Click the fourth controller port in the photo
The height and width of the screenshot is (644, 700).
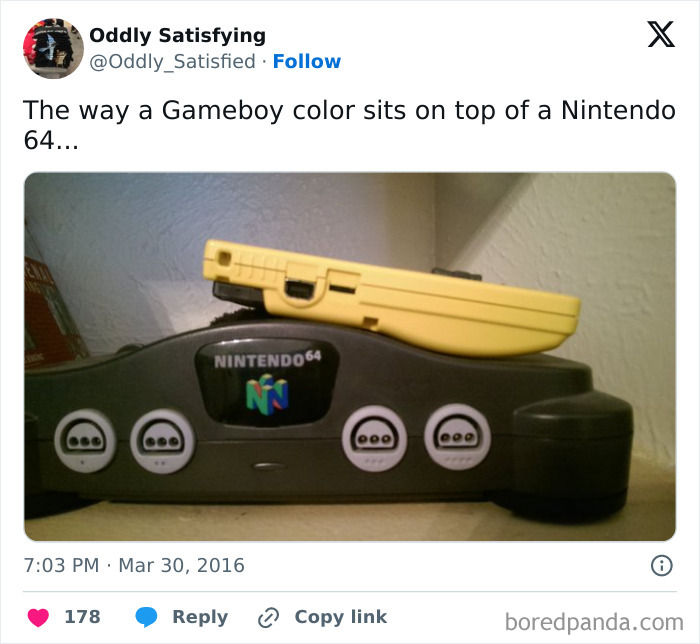457,437
